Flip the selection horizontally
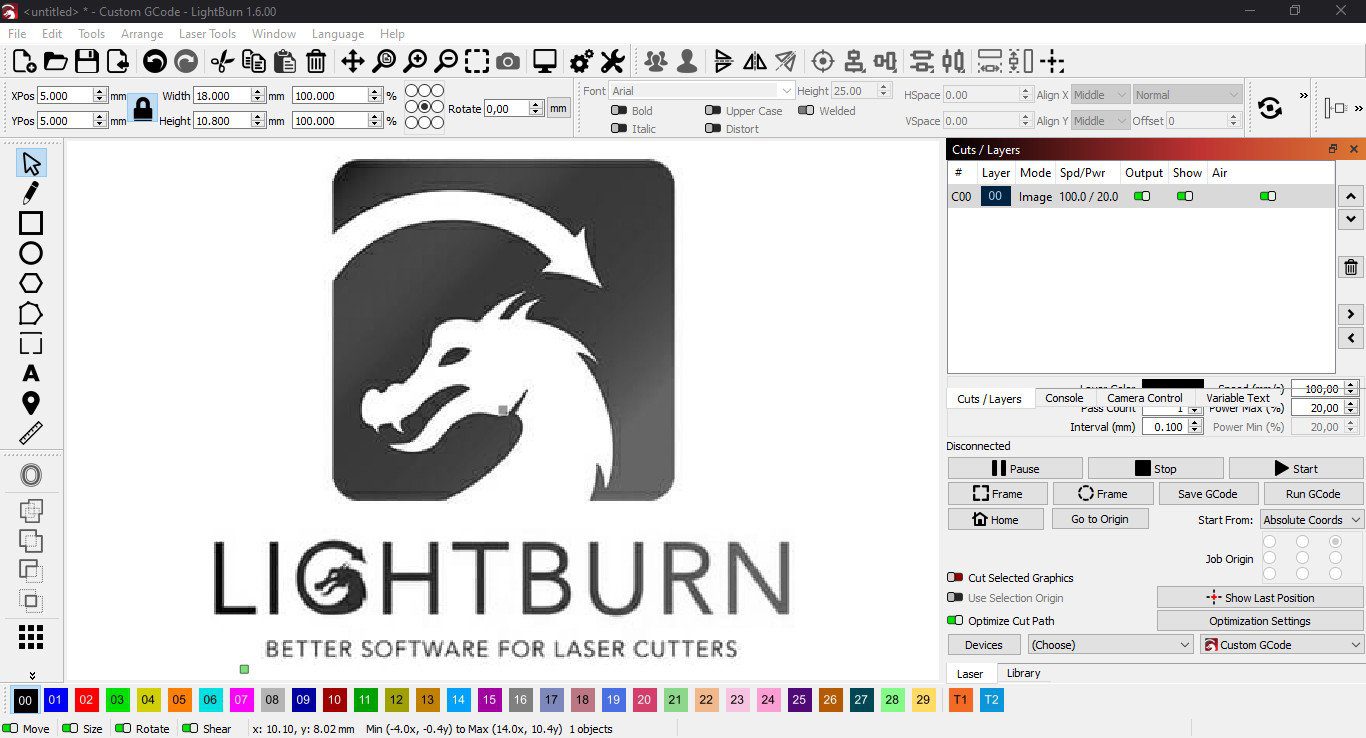1366x738 pixels. pos(754,61)
